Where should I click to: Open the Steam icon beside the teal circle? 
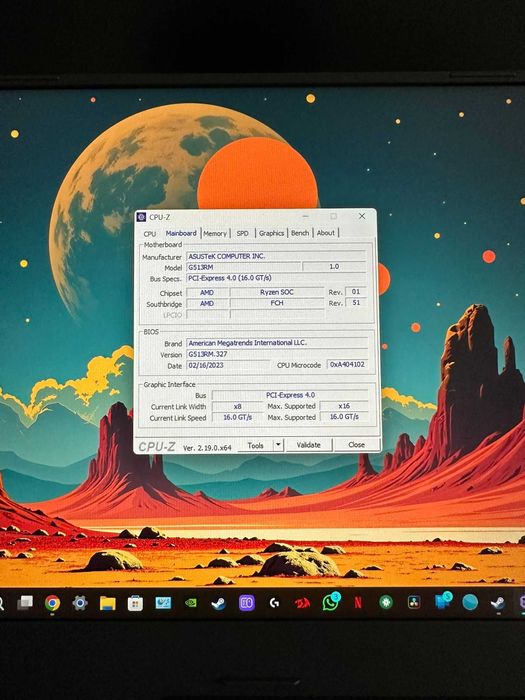(497, 603)
